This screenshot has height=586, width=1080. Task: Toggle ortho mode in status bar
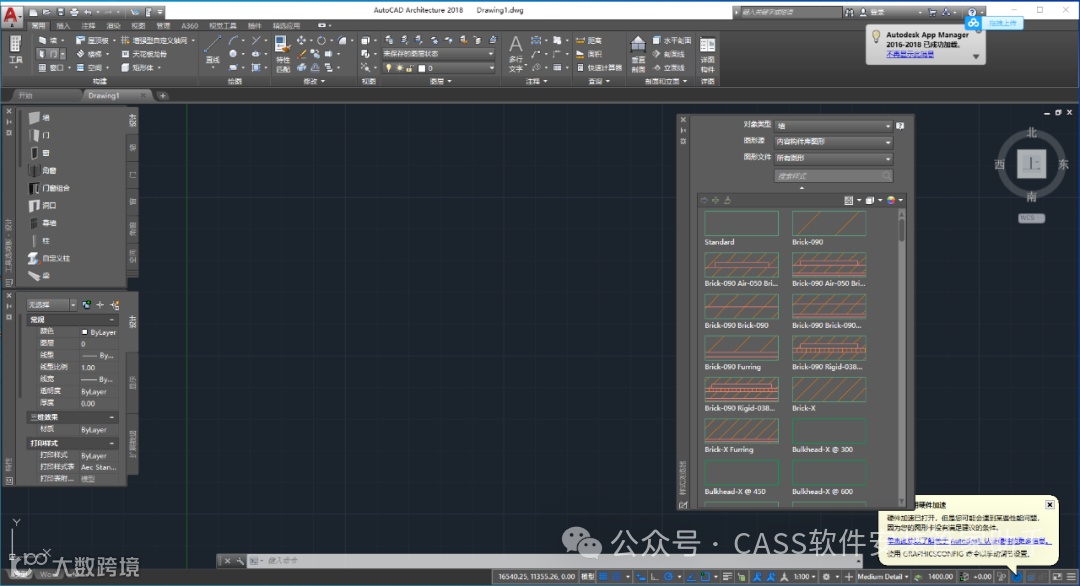[654, 577]
